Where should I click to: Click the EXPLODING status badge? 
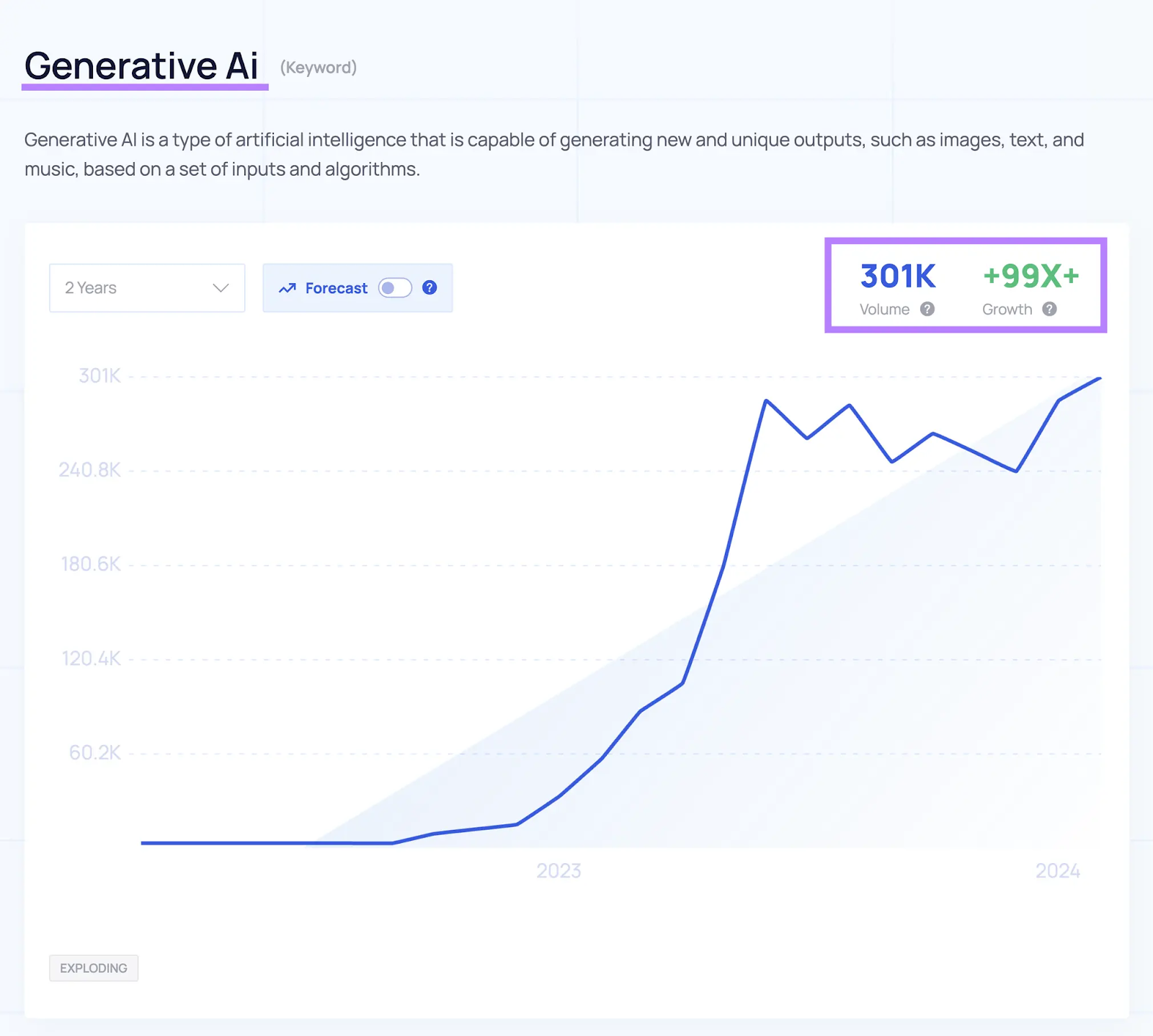click(x=94, y=968)
